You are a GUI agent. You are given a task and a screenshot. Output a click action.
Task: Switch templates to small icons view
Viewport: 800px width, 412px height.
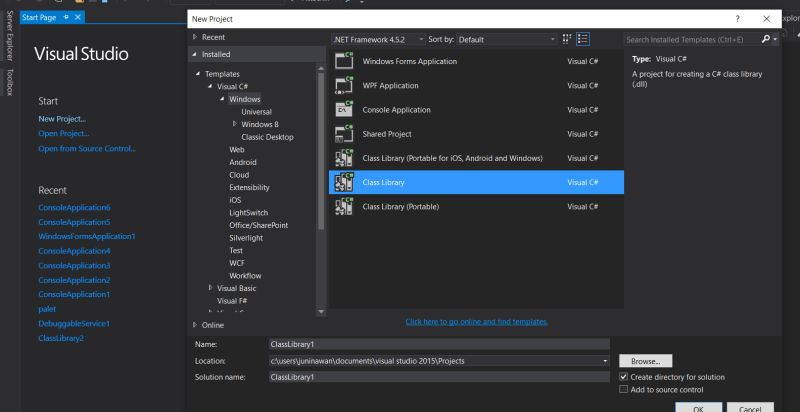567,39
